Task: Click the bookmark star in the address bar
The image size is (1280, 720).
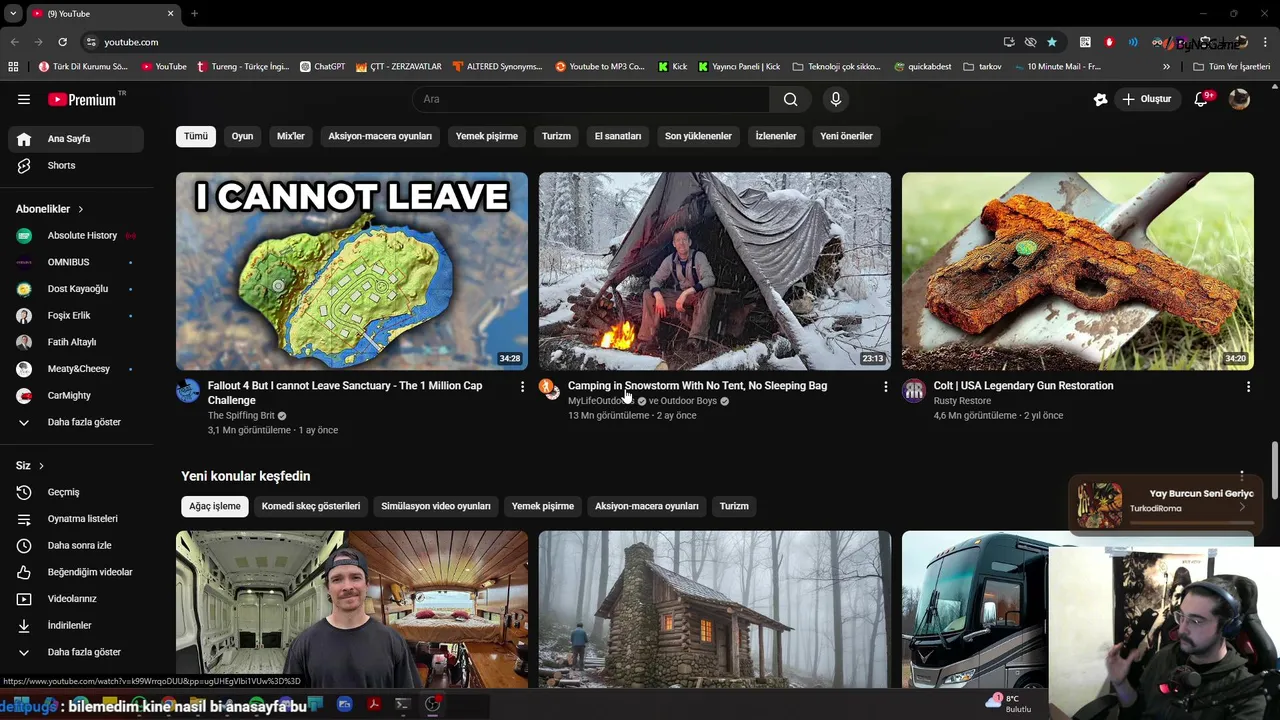Action: 1052,42
